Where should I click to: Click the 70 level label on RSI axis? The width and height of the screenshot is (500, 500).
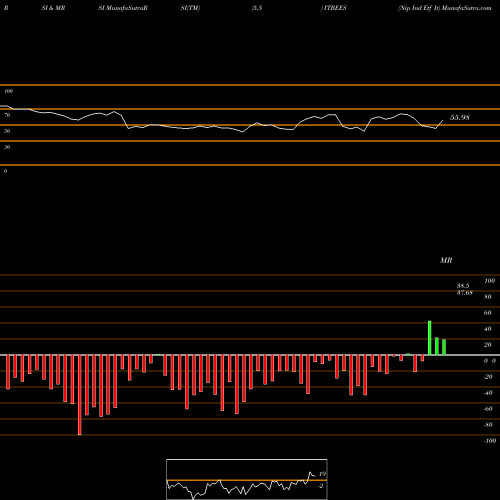[7, 115]
